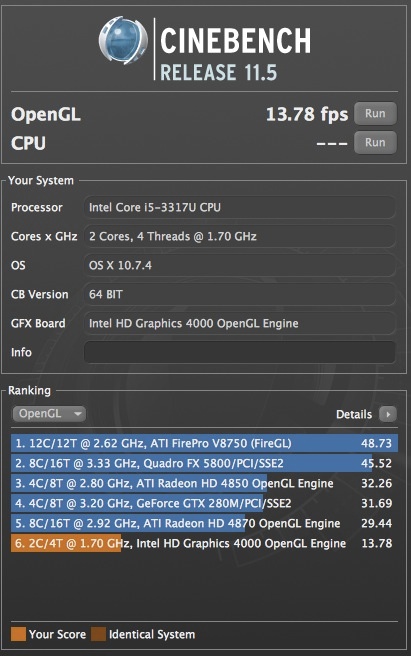This screenshot has width=411, height=656.
Task: Open the OpenGL ranking dropdown
Action: [49, 413]
